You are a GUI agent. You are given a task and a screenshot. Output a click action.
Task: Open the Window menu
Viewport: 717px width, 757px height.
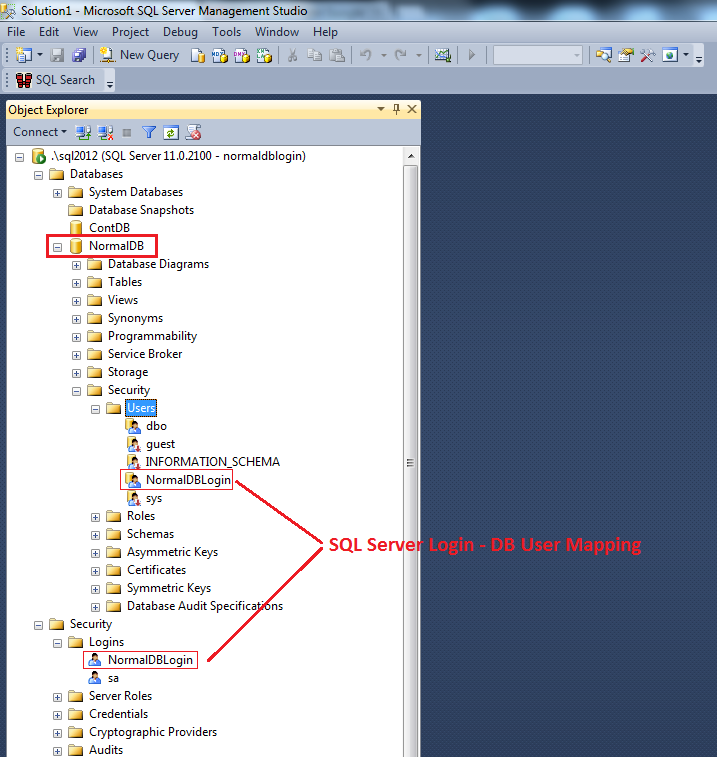[x=277, y=32]
